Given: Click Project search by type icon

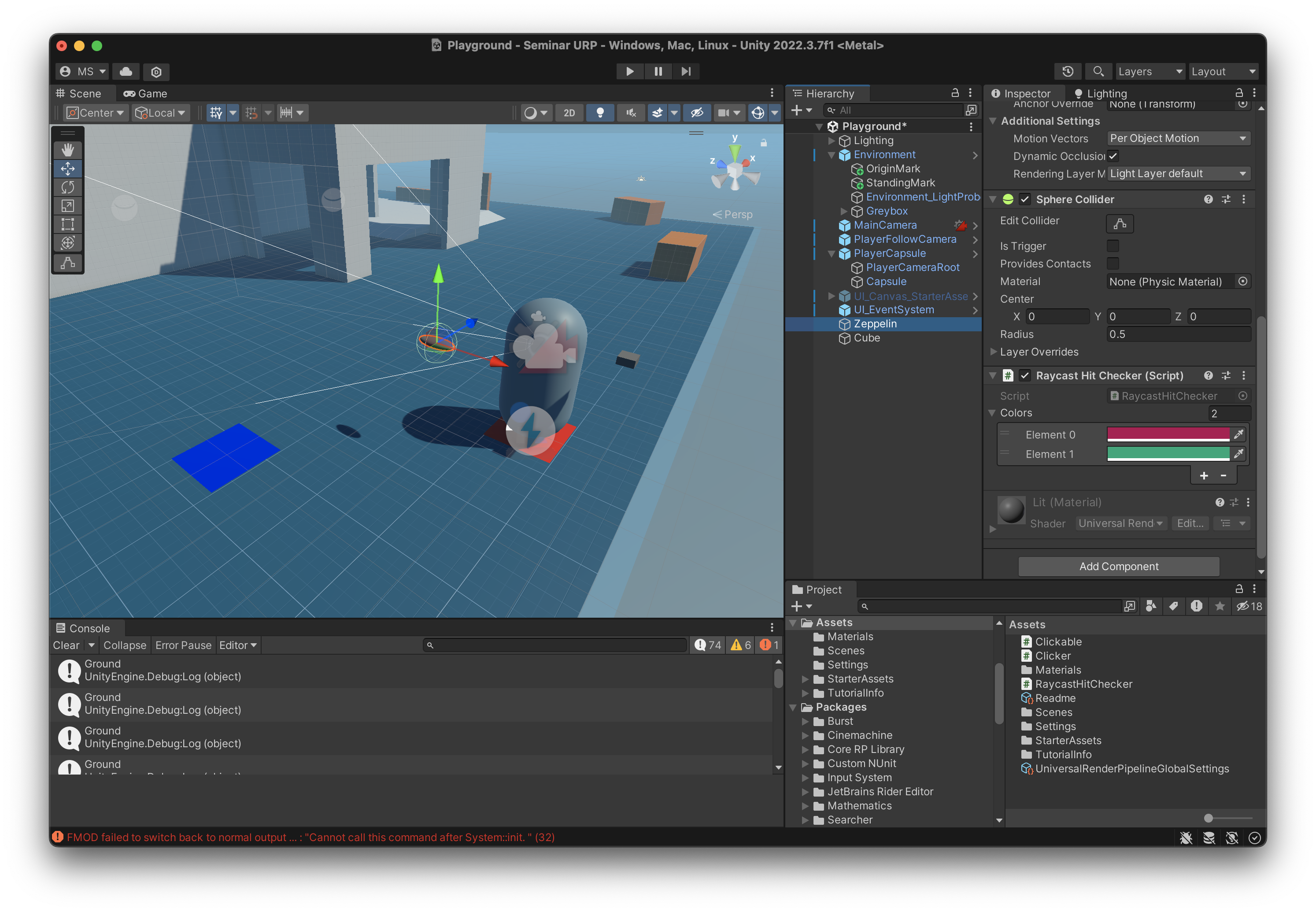Looking at the screenshot, I should (1151, 606).
